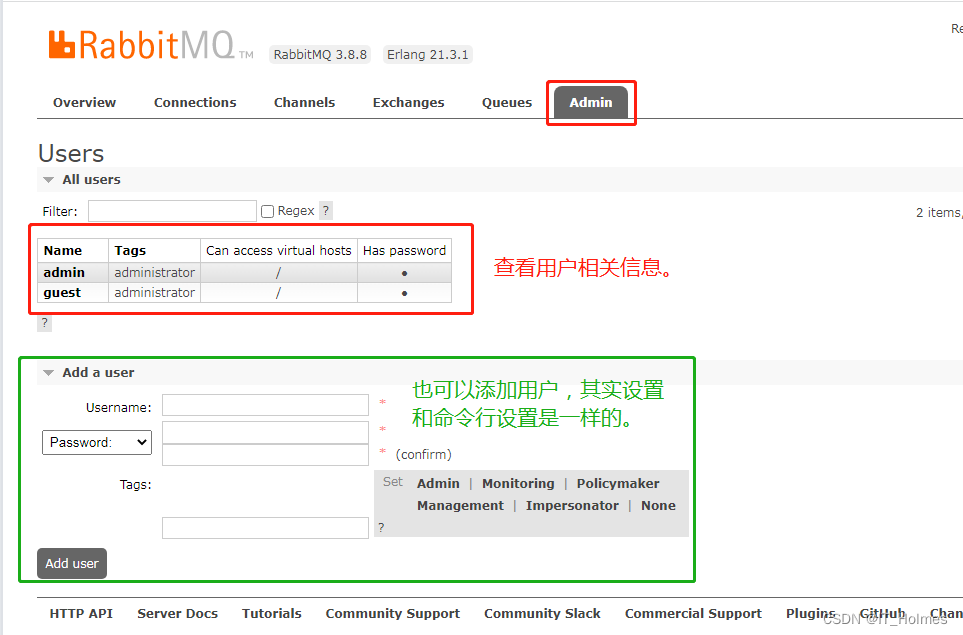The height and width of the screenshot is (635, 963).
Task: Switch to the Queues tab
Action: click(x=507, y=103)
